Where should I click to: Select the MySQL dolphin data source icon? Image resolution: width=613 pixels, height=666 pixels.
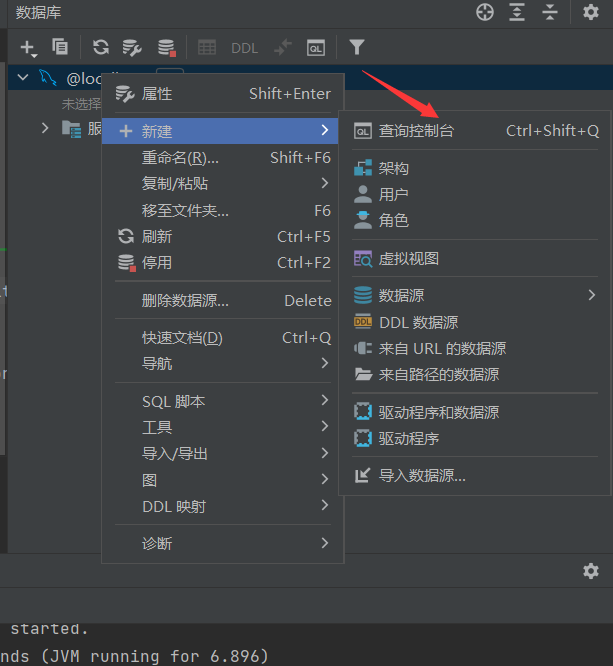[48, 78]
